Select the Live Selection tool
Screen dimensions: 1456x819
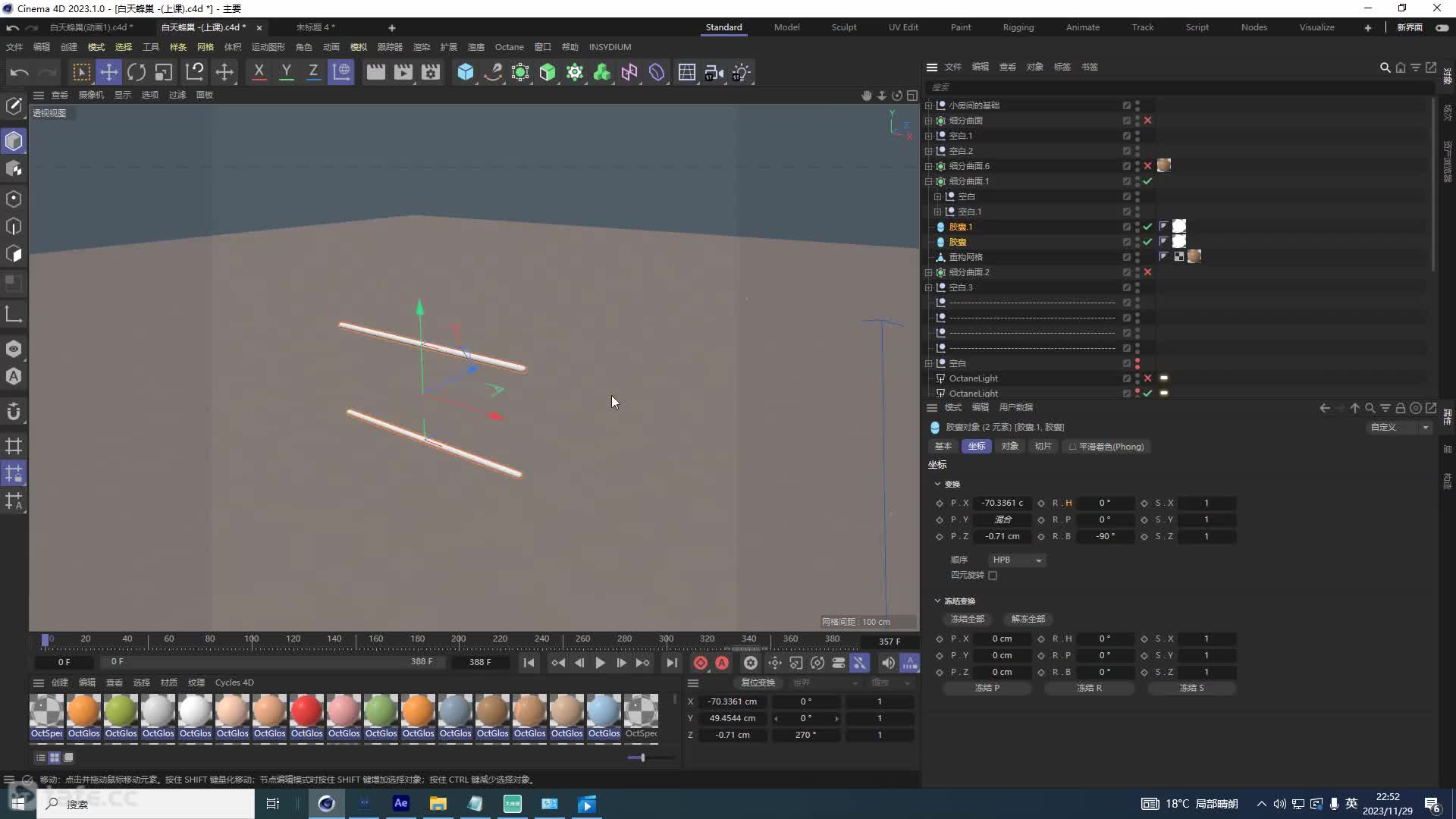click(x=81, y=72)
